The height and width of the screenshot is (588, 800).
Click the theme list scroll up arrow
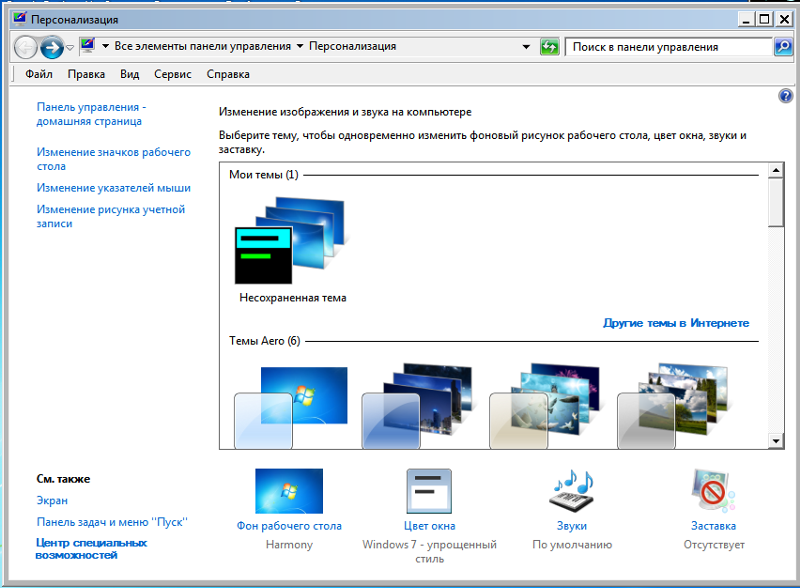tap(776, 170)
